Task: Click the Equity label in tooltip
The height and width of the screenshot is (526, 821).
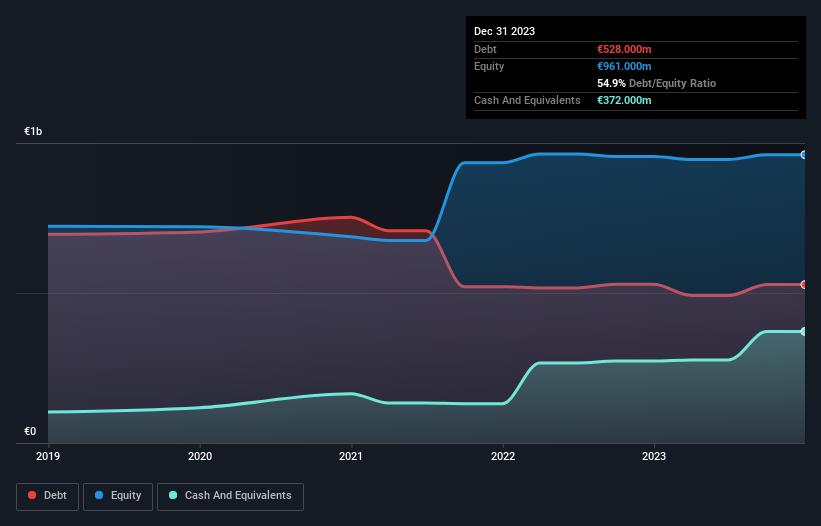Action: [489, 66]
